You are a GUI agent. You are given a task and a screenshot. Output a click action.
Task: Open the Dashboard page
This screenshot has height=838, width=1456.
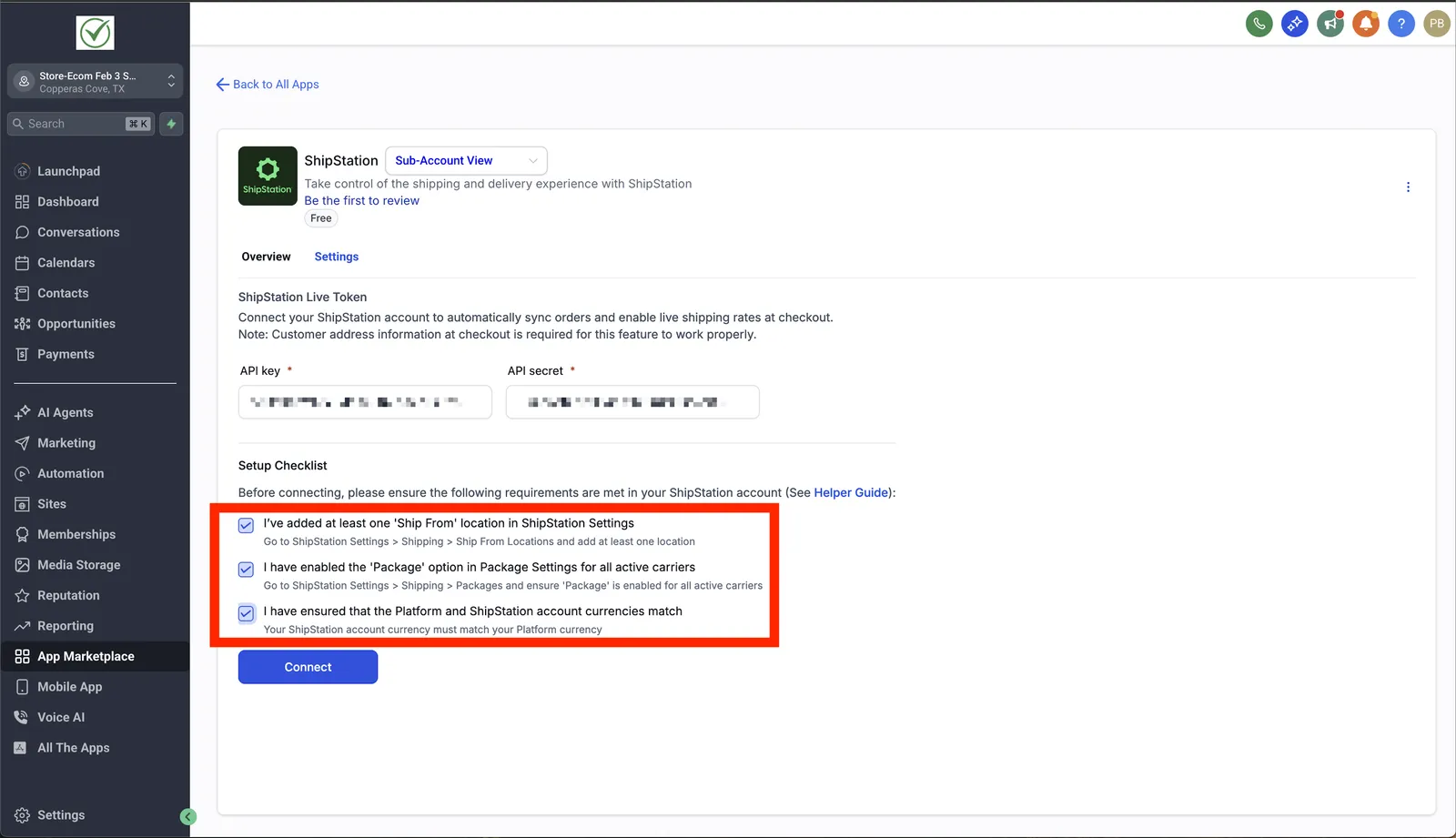coord(95,202)
